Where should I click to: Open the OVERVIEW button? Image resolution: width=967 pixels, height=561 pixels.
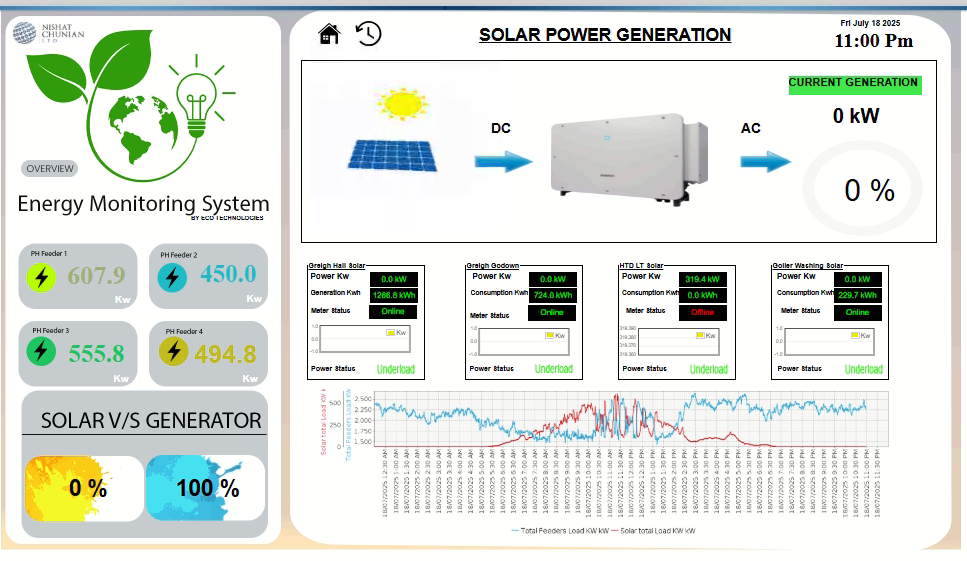coord(49,169)
